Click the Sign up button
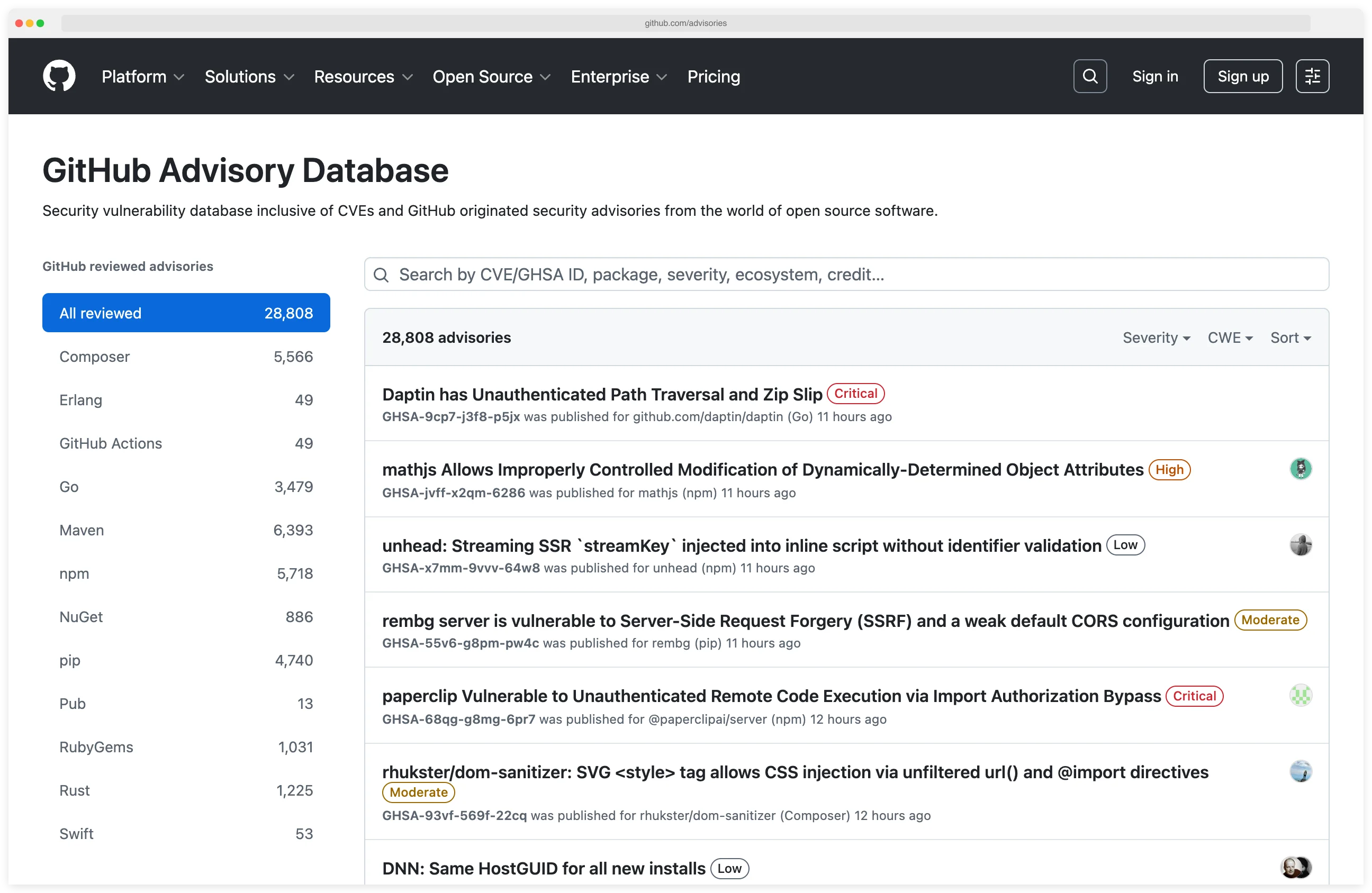 (1242, 76)
